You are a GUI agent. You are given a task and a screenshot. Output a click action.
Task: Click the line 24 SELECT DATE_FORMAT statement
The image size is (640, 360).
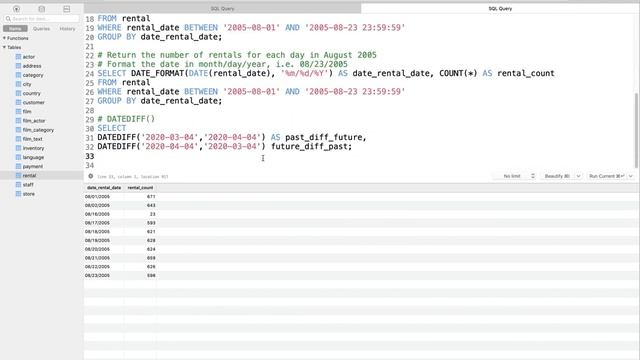[x=326, y=73]
